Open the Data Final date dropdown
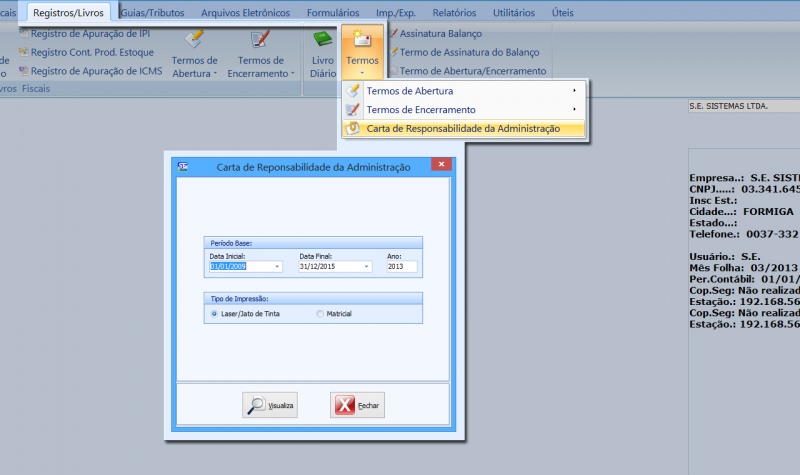800x475 pixels. pyautogui.click(x=367, y=267)
